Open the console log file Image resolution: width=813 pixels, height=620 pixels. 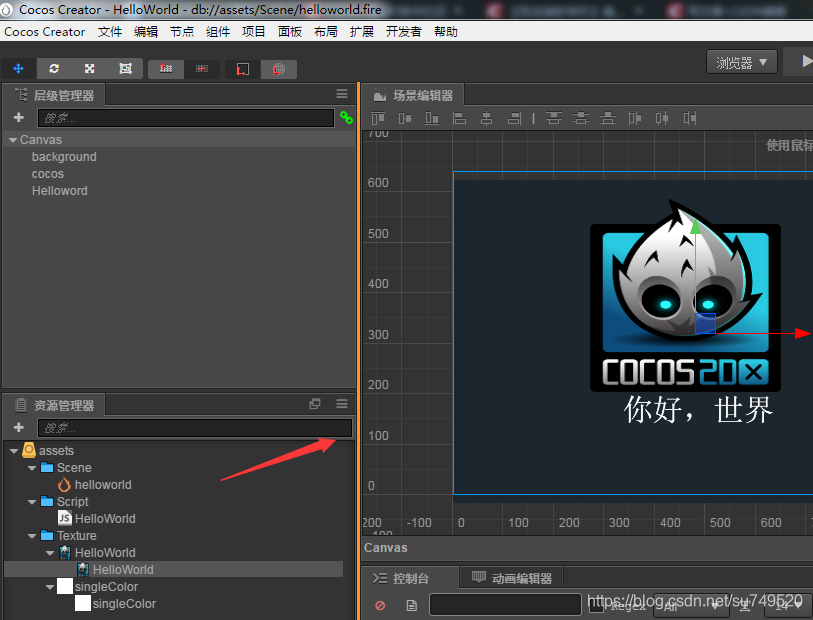click(x=412, y=605)
